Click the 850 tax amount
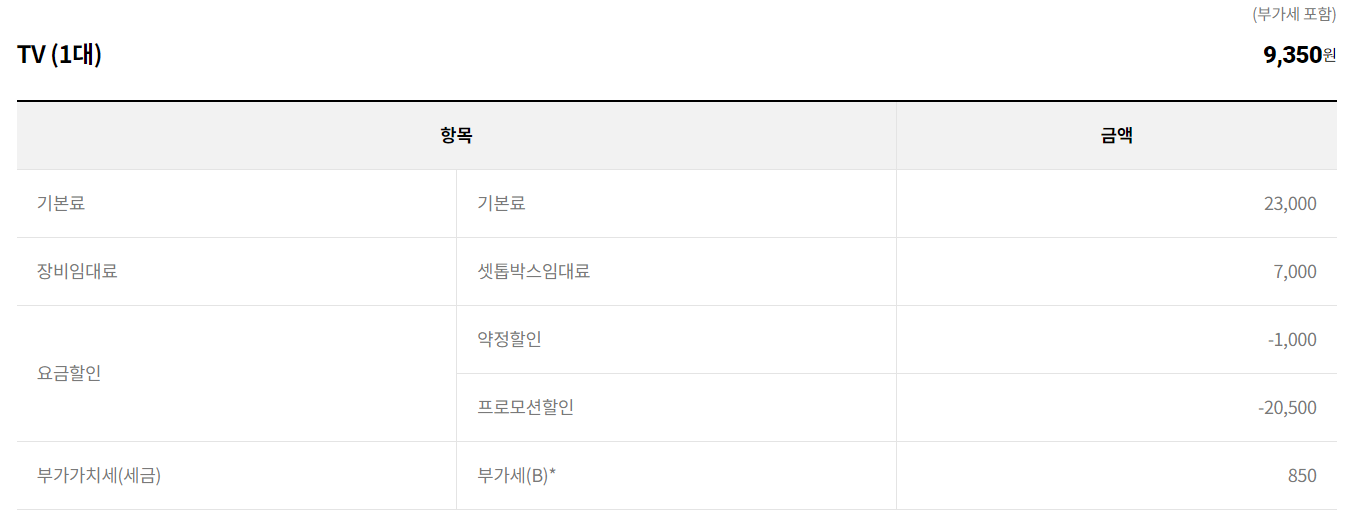Screen dimensions: 1355x521 (1302, 476)
